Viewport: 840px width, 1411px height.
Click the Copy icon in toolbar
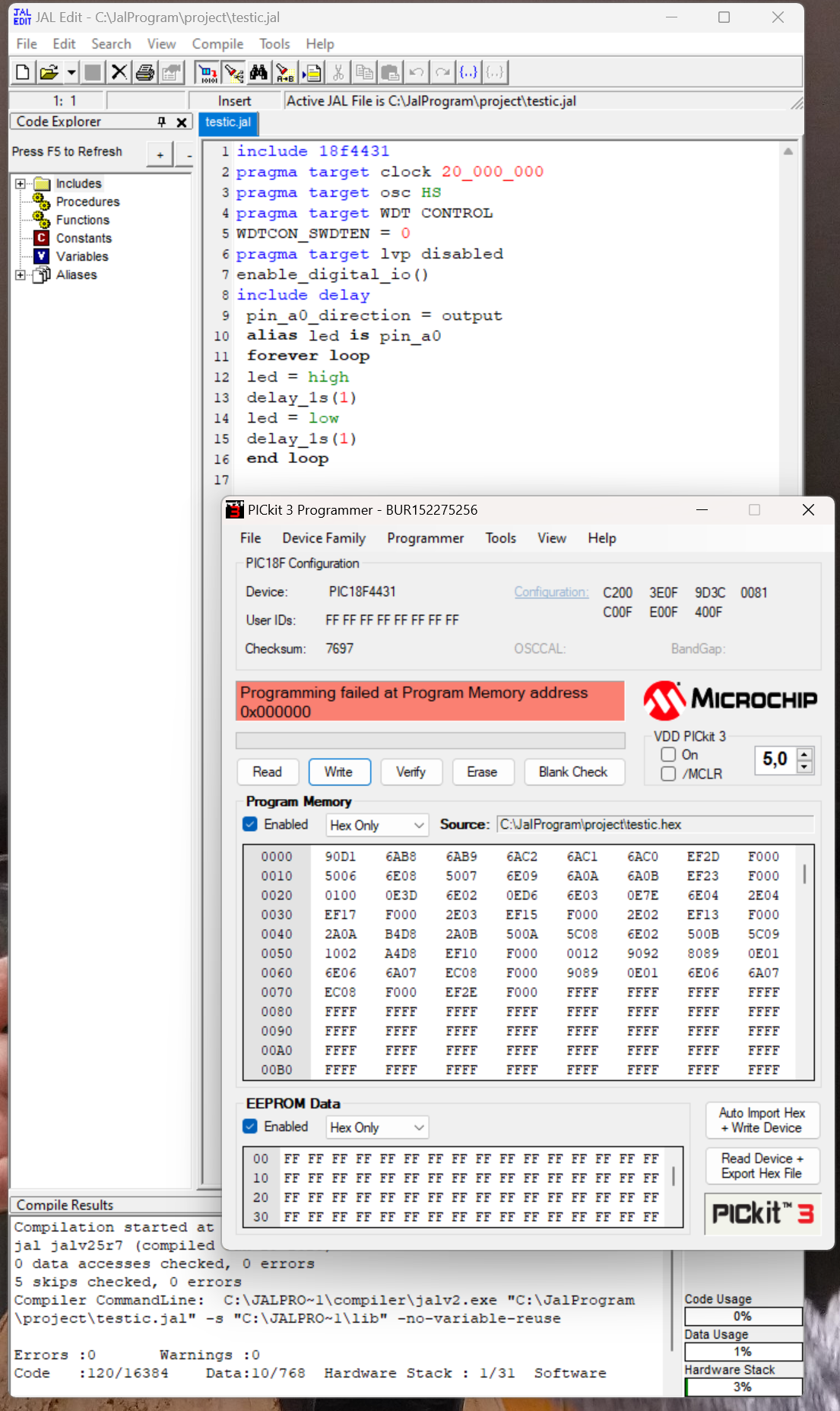click(x=364, y=72)
